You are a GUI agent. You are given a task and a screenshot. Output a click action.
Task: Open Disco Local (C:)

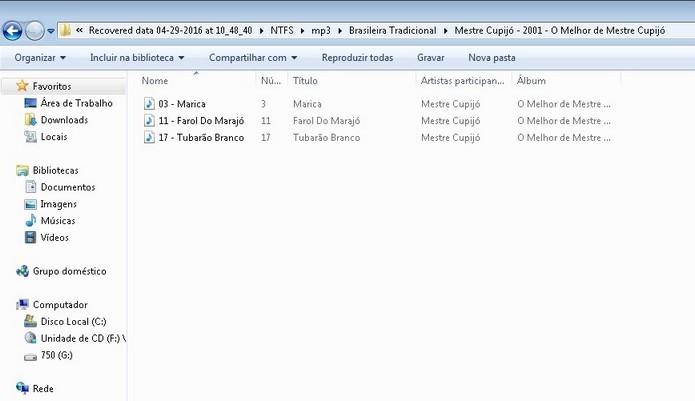tap(74, 322)
